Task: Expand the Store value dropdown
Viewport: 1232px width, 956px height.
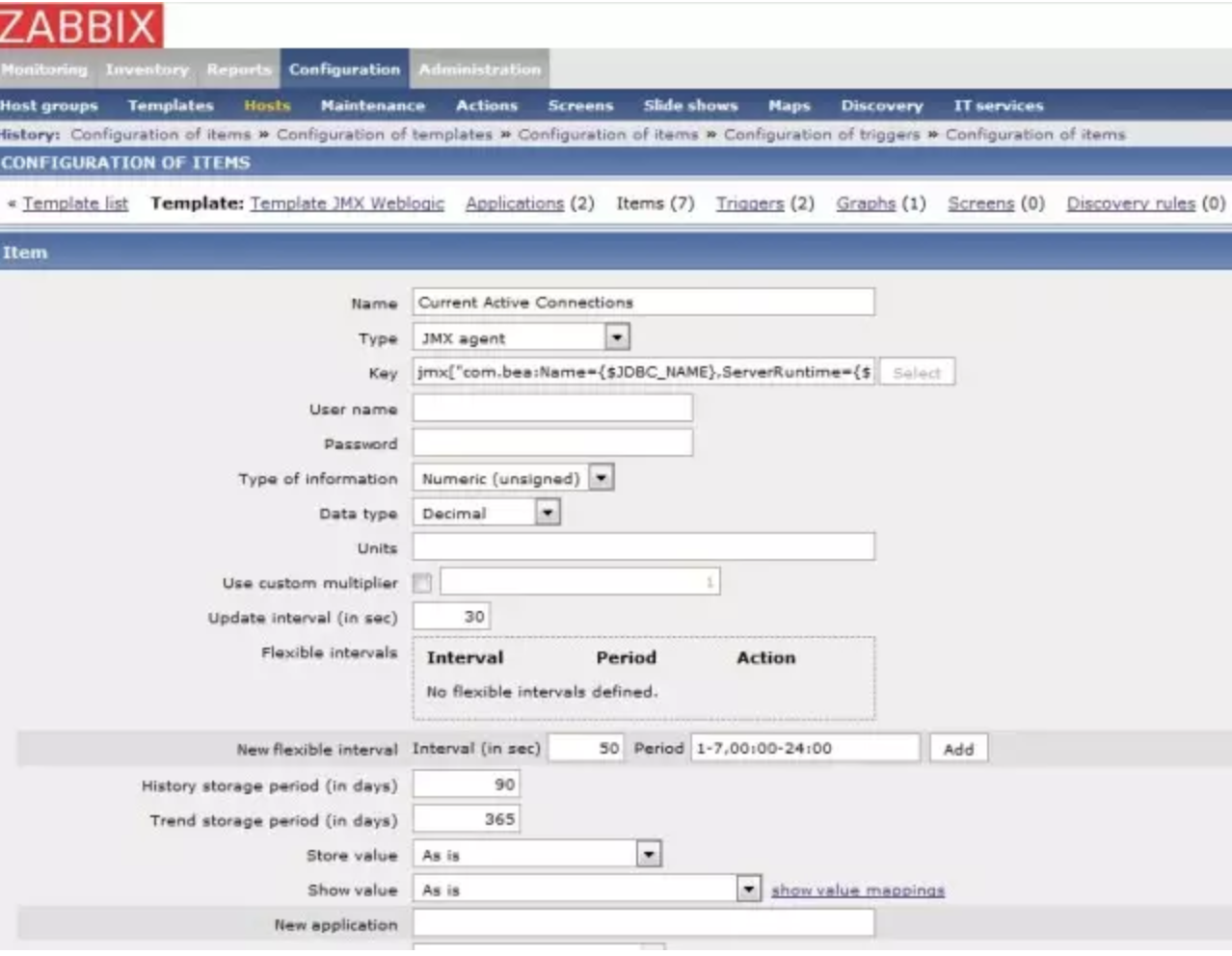Action: pyautogui.click(x=537, y=854)
